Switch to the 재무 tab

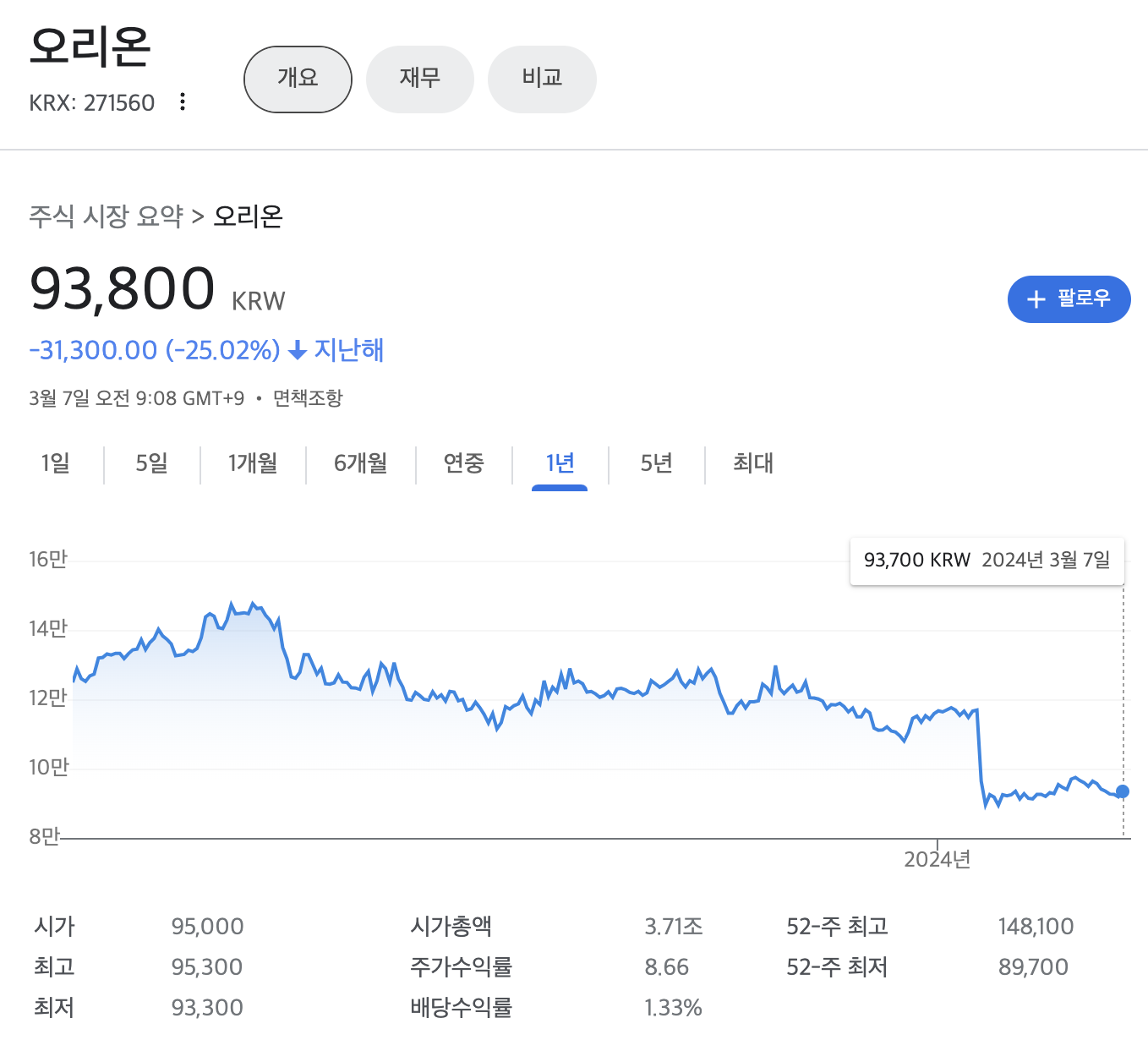[420, 79]
